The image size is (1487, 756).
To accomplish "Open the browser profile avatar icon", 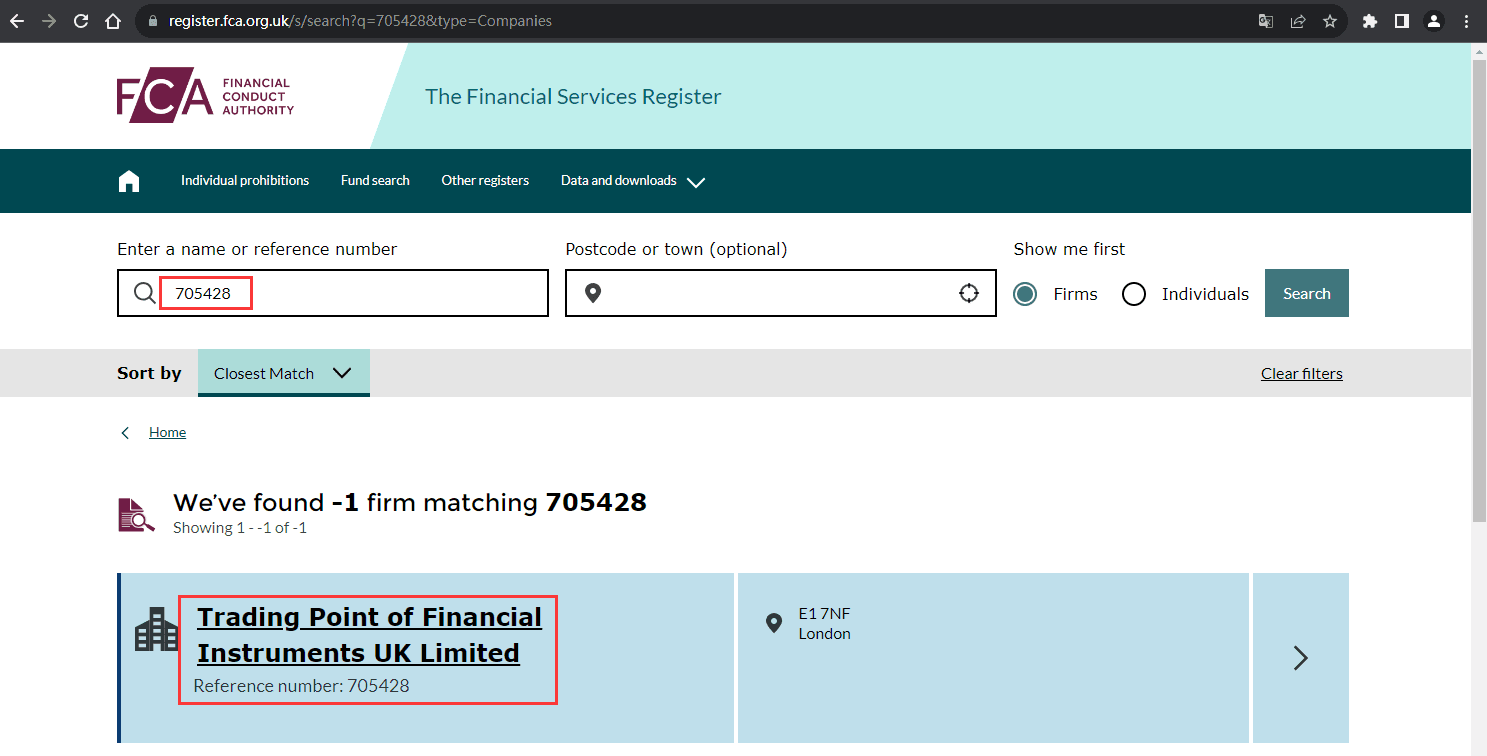I will (x=1434, y=21).
